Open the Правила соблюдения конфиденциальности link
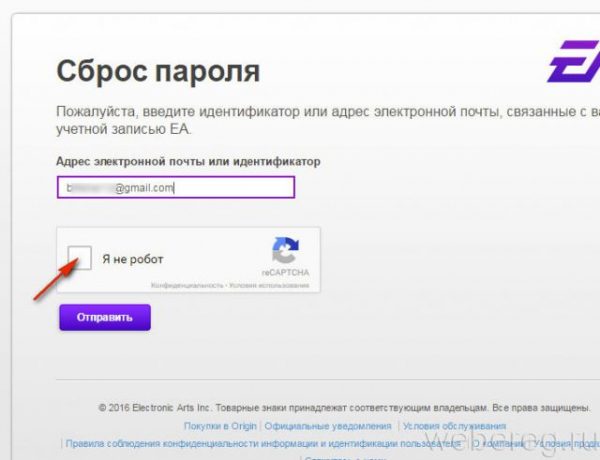Screen dimensions: 600x460 [x=263, y=444]
